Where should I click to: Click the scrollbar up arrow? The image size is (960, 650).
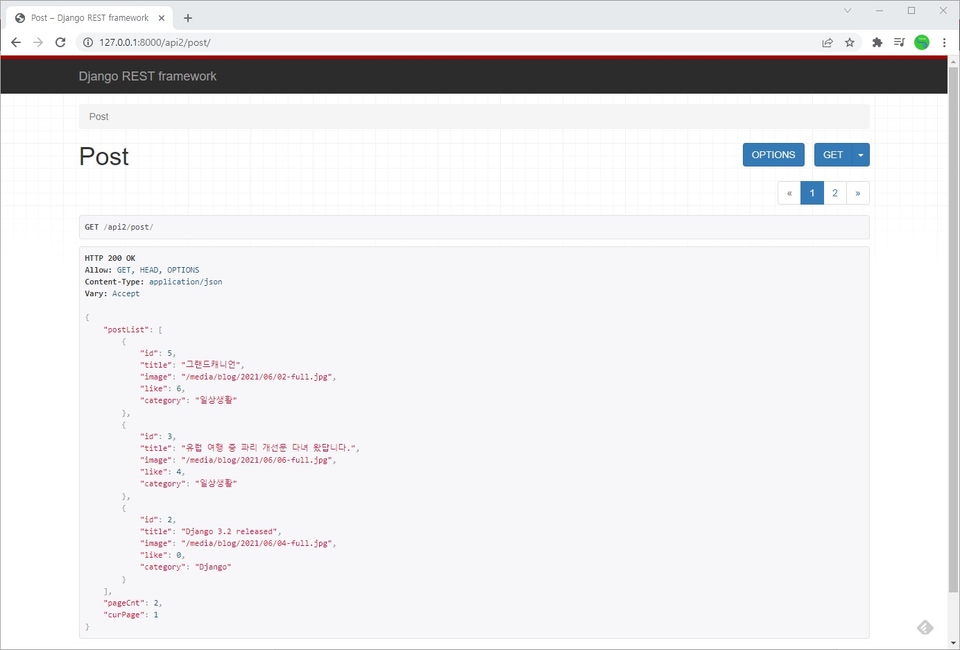click(x=953, y=61)
